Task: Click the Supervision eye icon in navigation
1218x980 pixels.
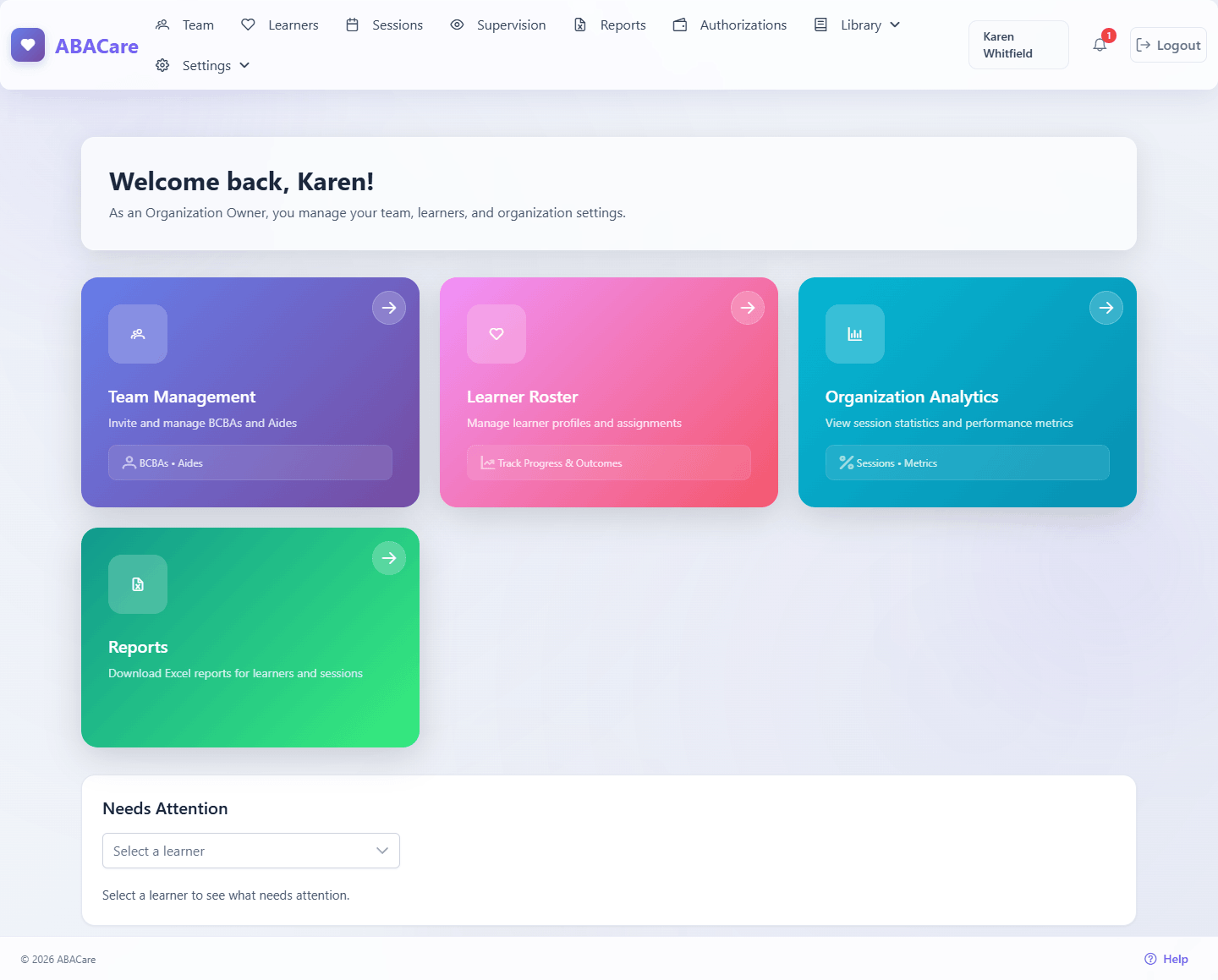Action: 457,25
